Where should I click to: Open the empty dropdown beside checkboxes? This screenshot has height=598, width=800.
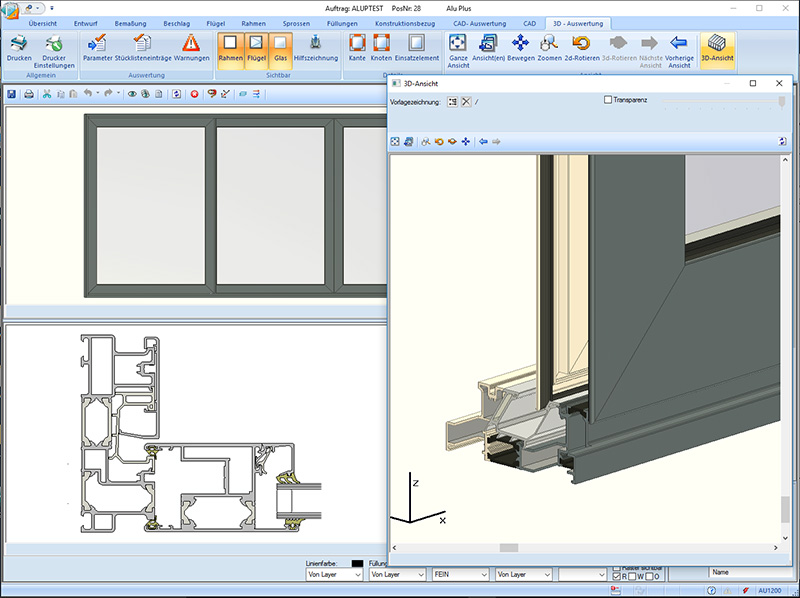click(582, 575)
